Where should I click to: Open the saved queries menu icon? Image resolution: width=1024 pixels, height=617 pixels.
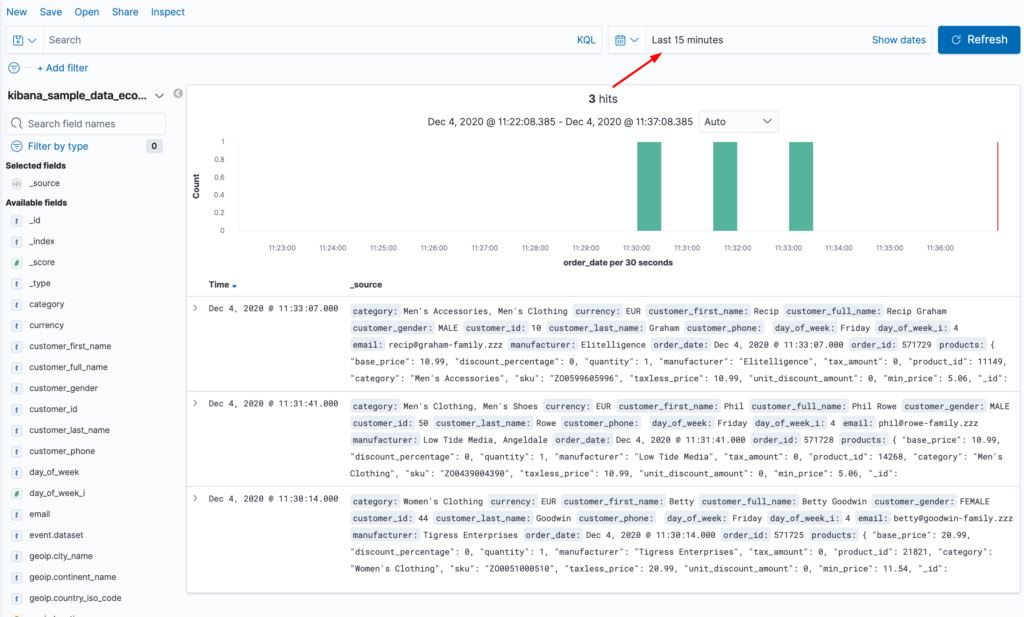click(25, 40)
